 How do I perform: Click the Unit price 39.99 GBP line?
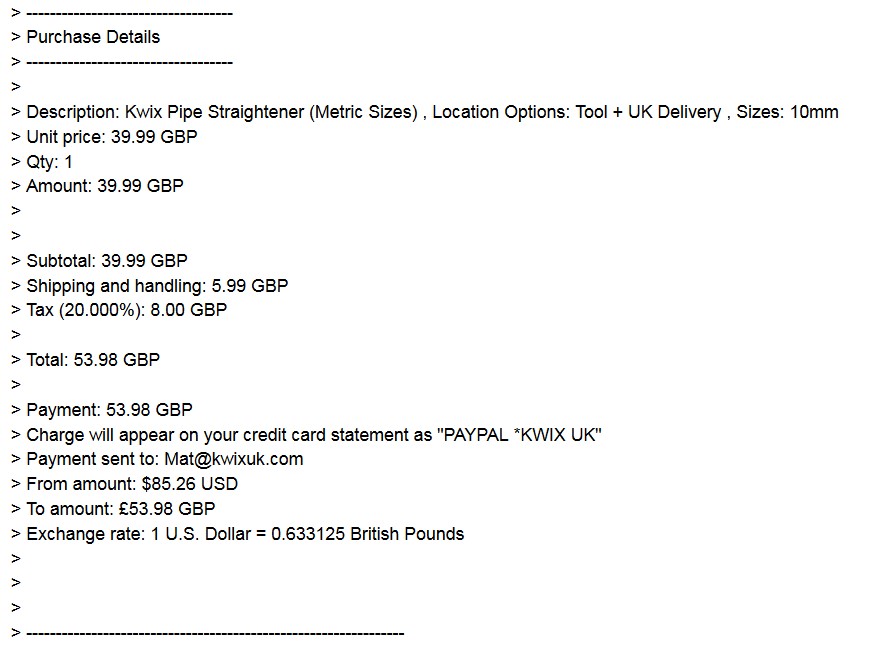[112, 137]
